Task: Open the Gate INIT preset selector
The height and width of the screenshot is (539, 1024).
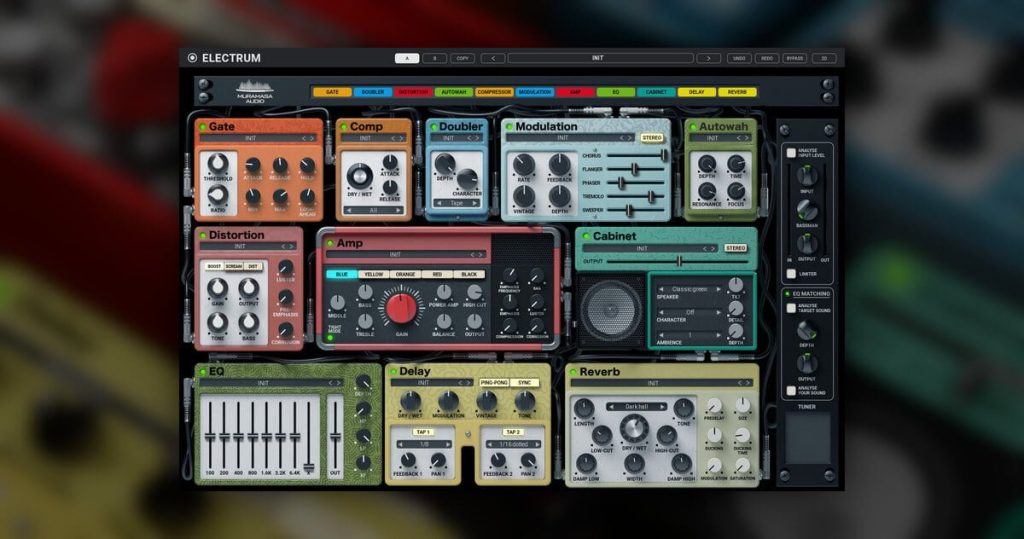Action: click(258, 139)
